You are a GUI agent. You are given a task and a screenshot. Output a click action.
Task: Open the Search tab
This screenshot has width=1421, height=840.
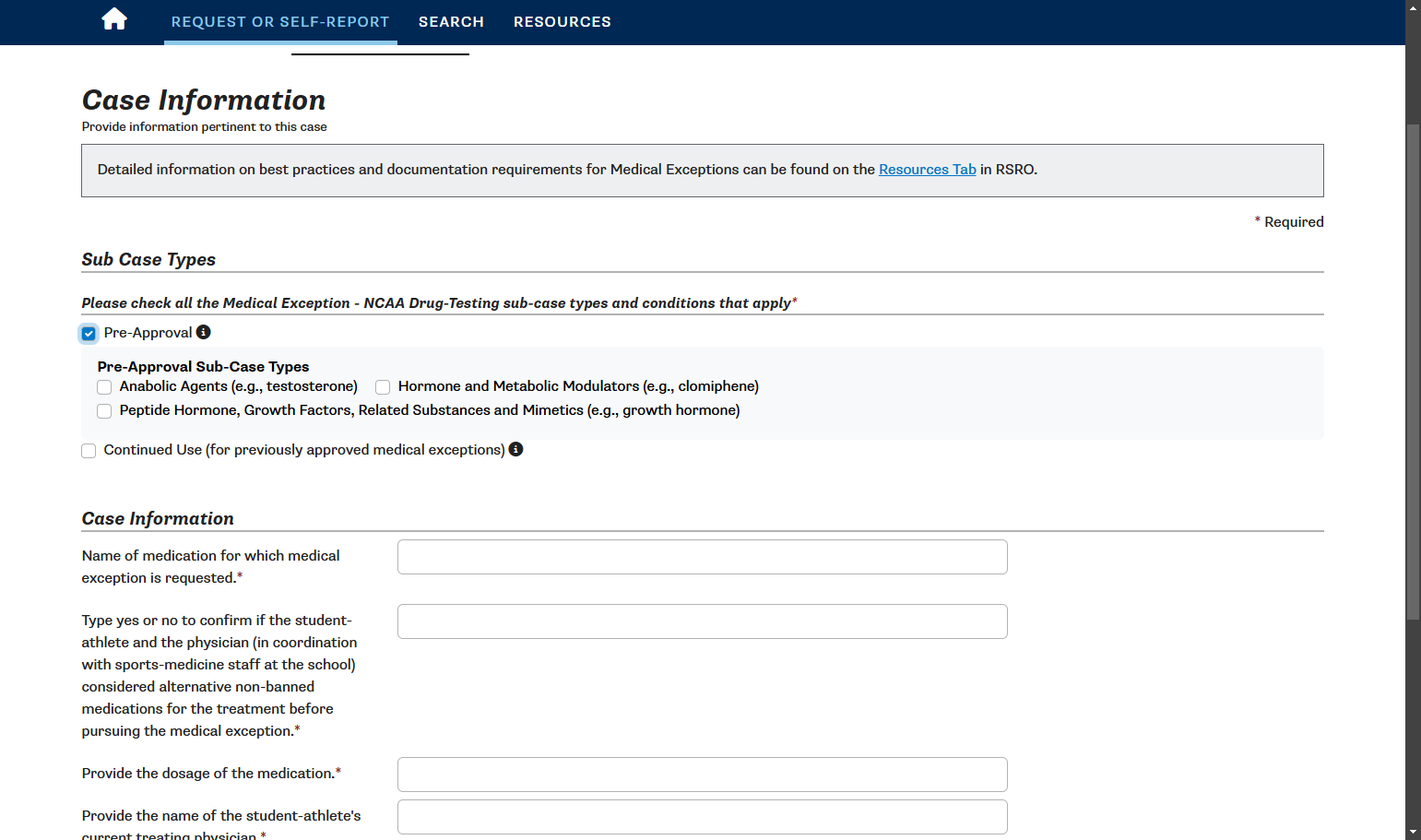451,21
